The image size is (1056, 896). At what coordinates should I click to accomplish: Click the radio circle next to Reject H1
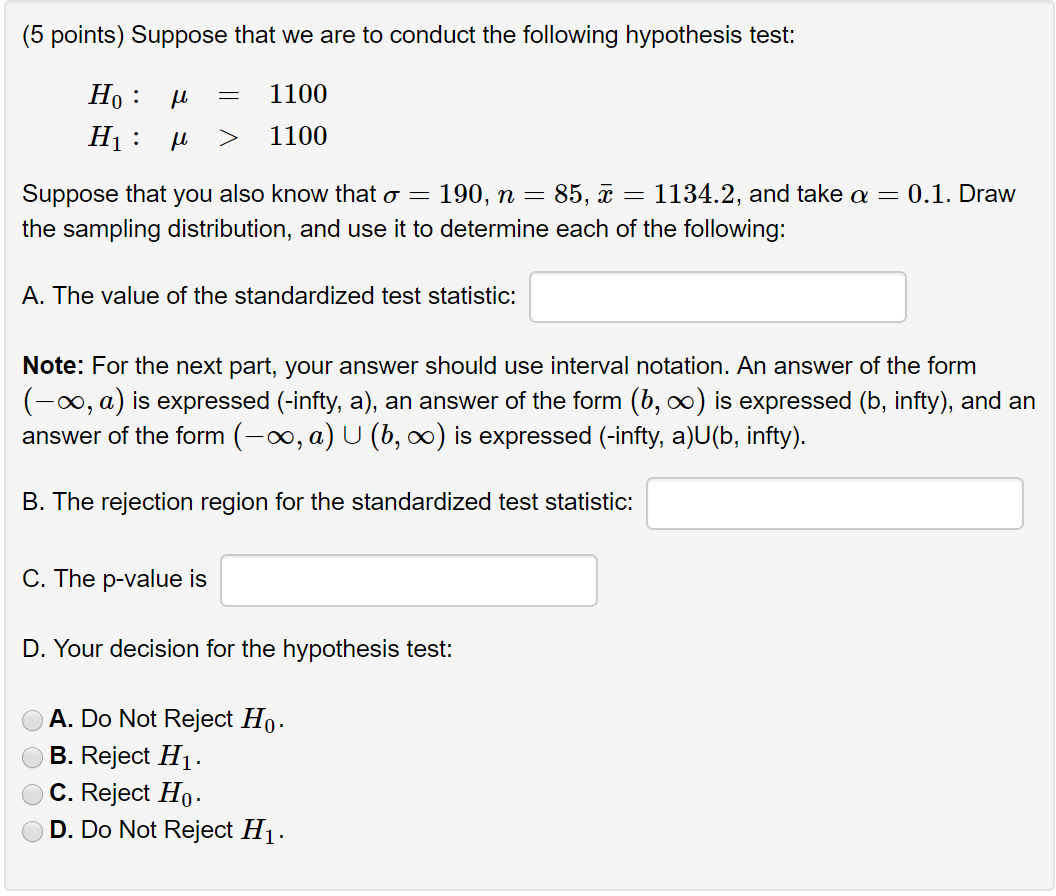pos(31,757)
